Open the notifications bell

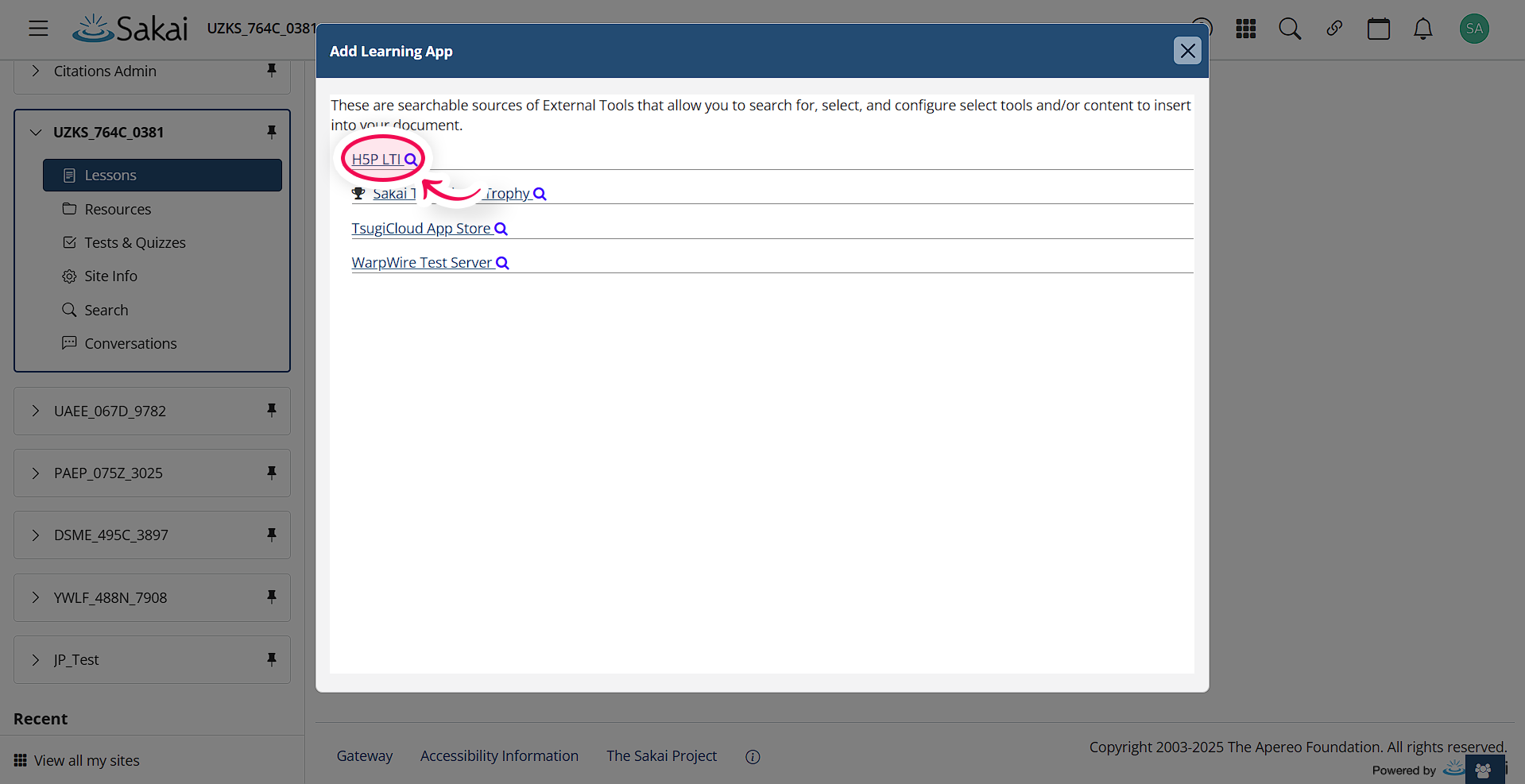[x=1422, y=28]
